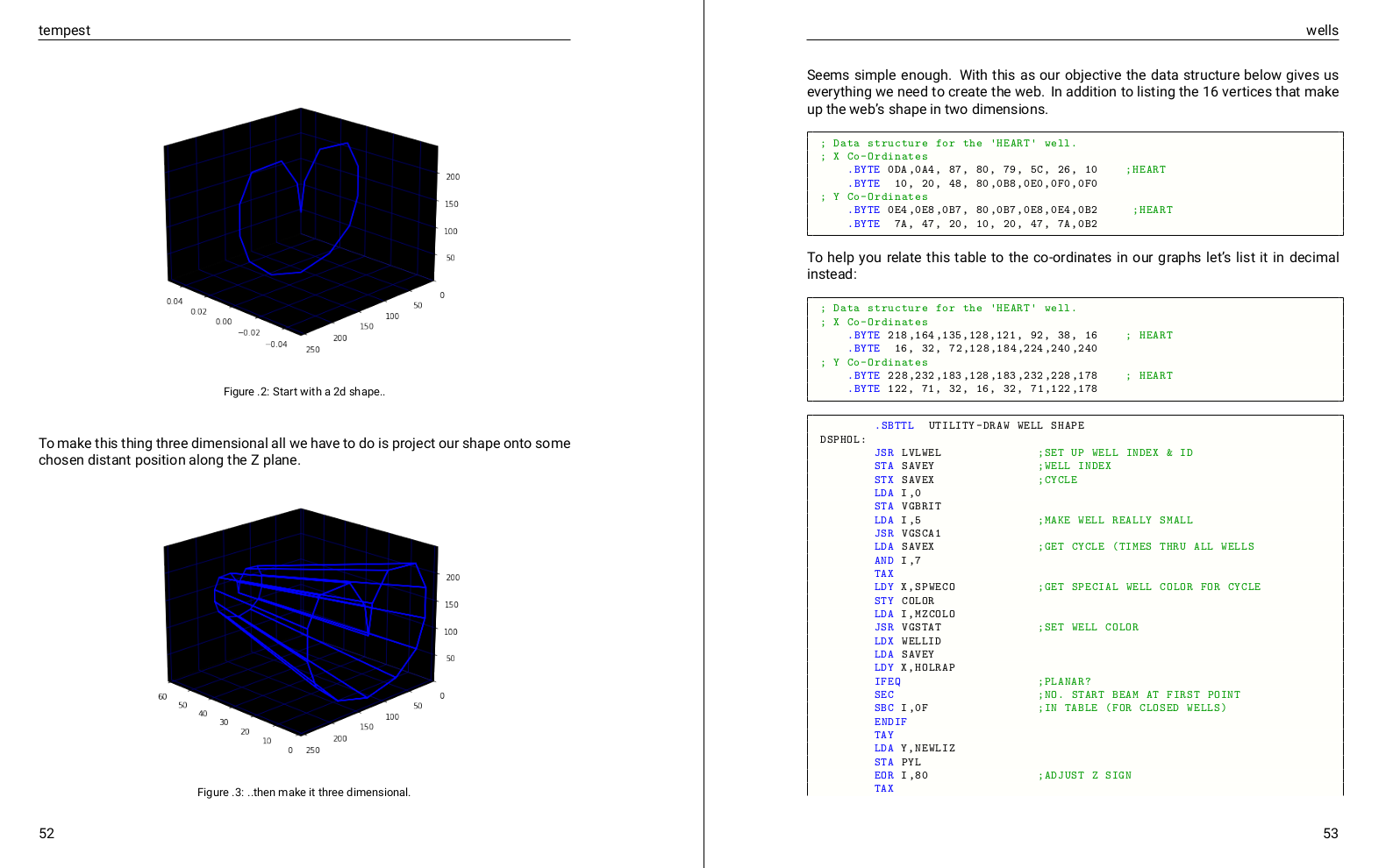
Task: Click page number 53
Action: click(1330, 834)
